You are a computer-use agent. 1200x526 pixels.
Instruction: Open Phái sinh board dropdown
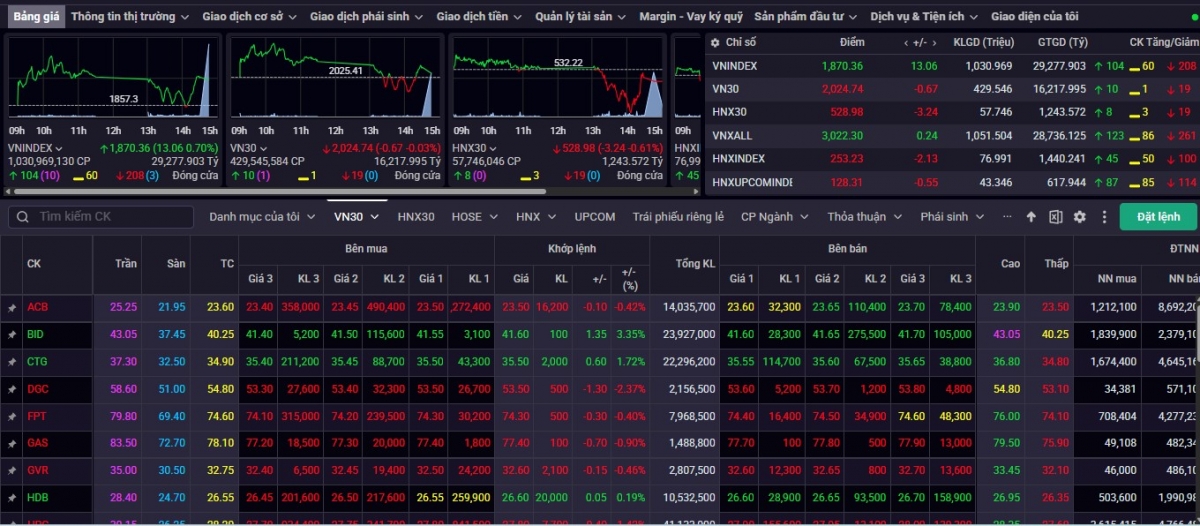pyautogui.click(x=951, y=217)
